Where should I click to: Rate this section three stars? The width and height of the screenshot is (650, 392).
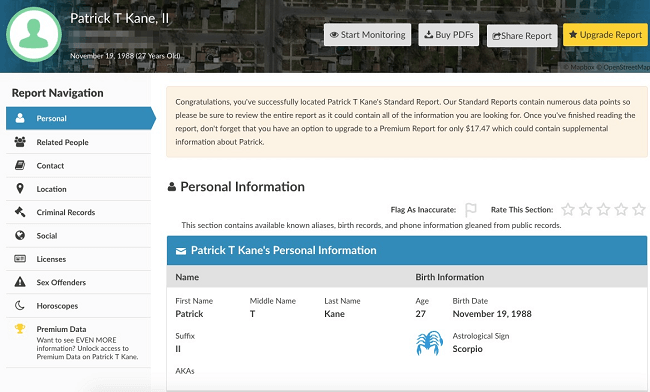click(x=603, y=210)
